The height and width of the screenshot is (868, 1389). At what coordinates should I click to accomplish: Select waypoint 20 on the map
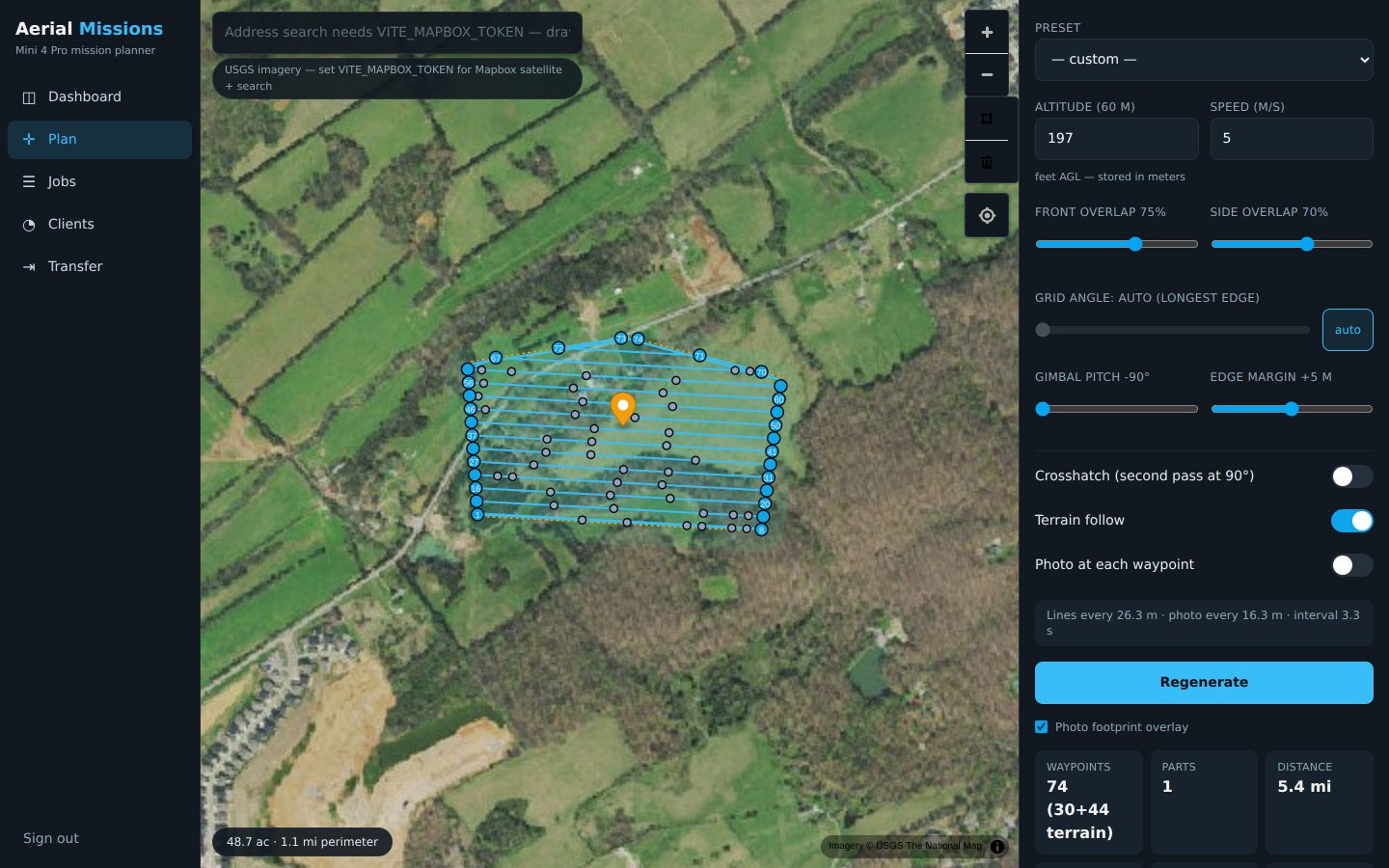[x=765, y=503]
